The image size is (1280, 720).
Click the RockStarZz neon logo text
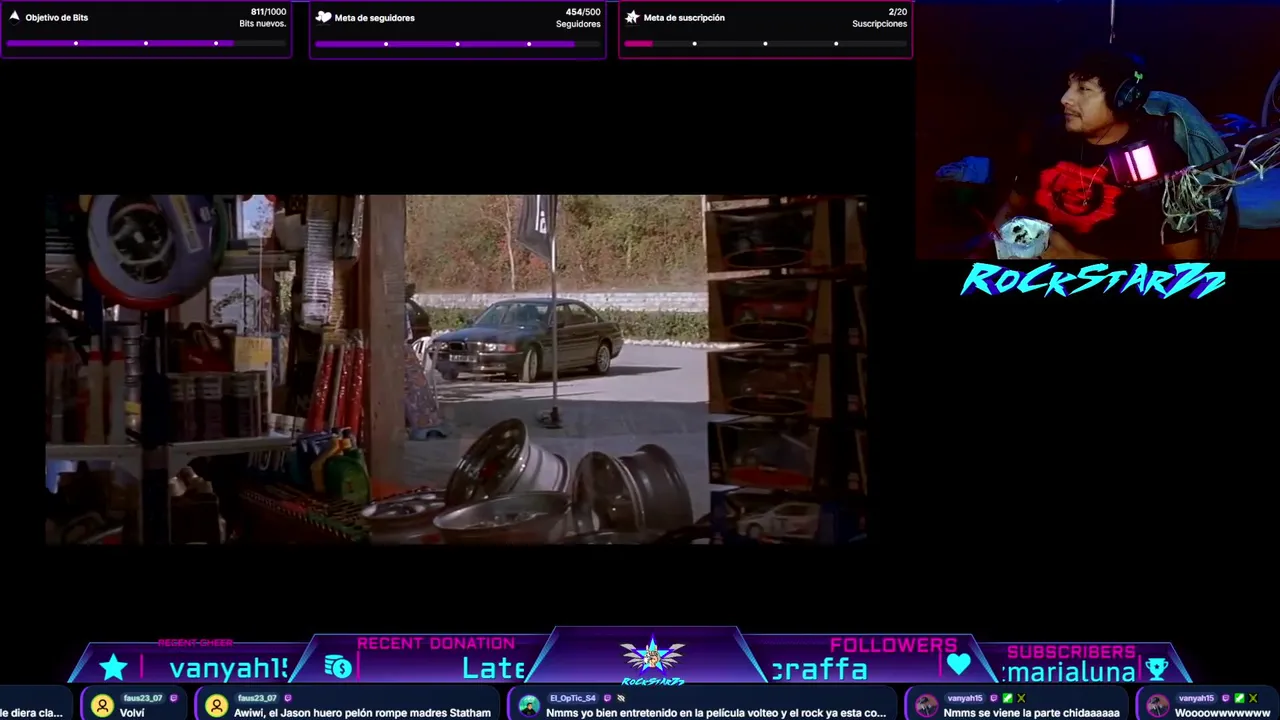tap(1093, 281)
